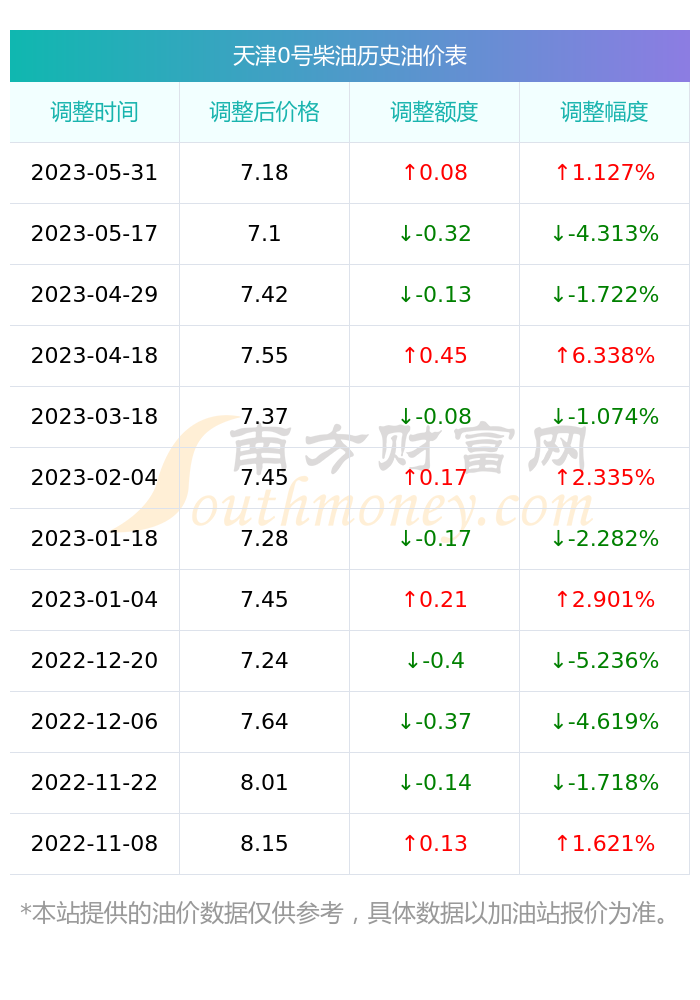
Task: Click the 调整幅度 column header
Action: click(604, 112)
